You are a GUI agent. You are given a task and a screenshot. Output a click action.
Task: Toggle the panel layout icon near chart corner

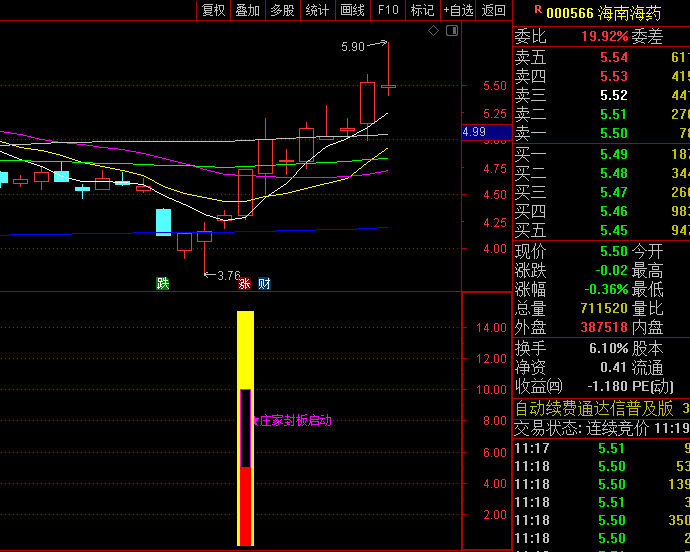coord(452,30)
